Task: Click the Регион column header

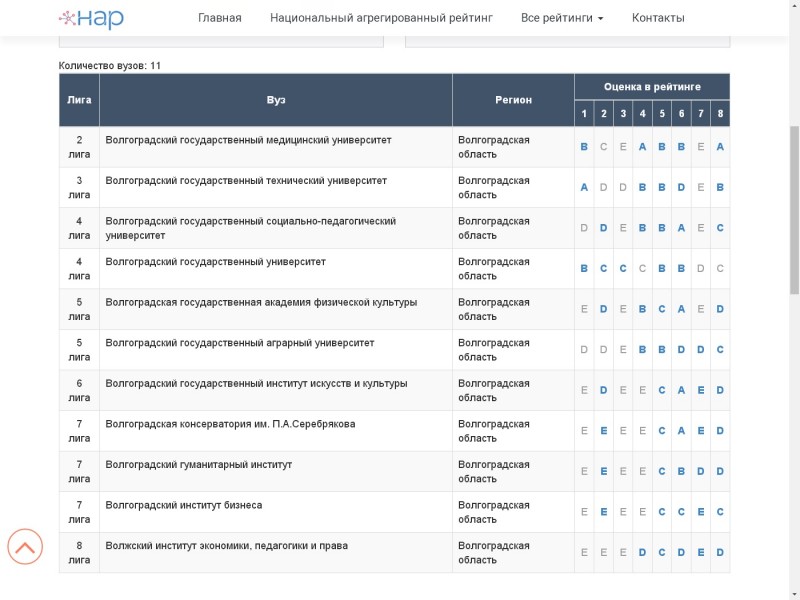Action: (x=513, y=100)
